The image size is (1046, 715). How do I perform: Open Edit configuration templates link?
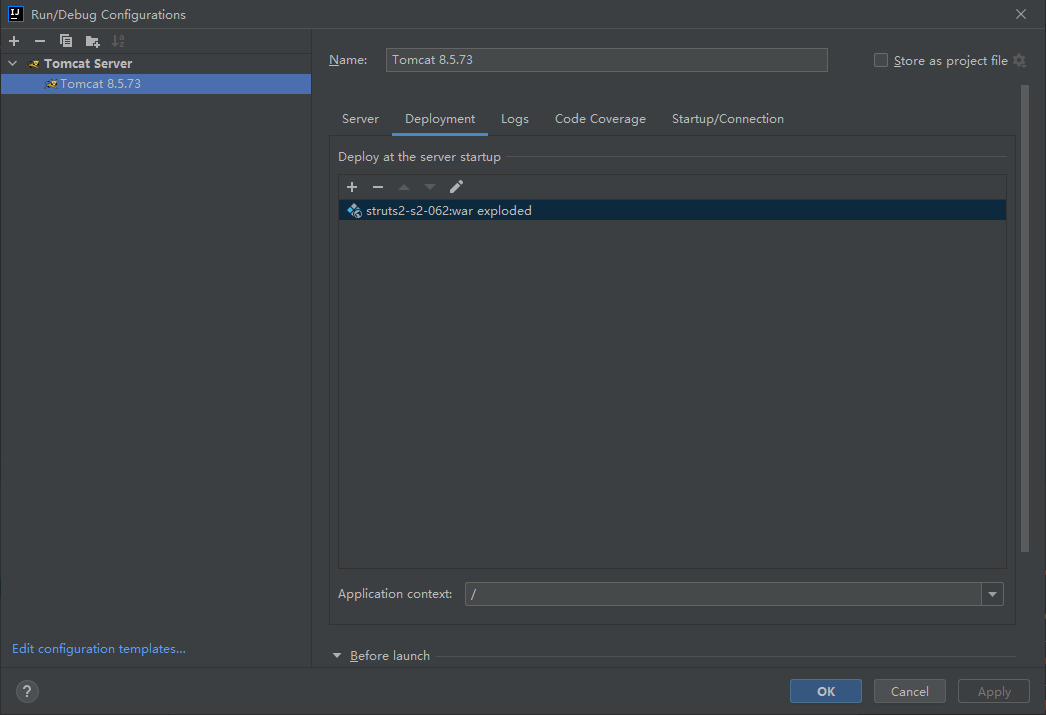click(99, 649)
